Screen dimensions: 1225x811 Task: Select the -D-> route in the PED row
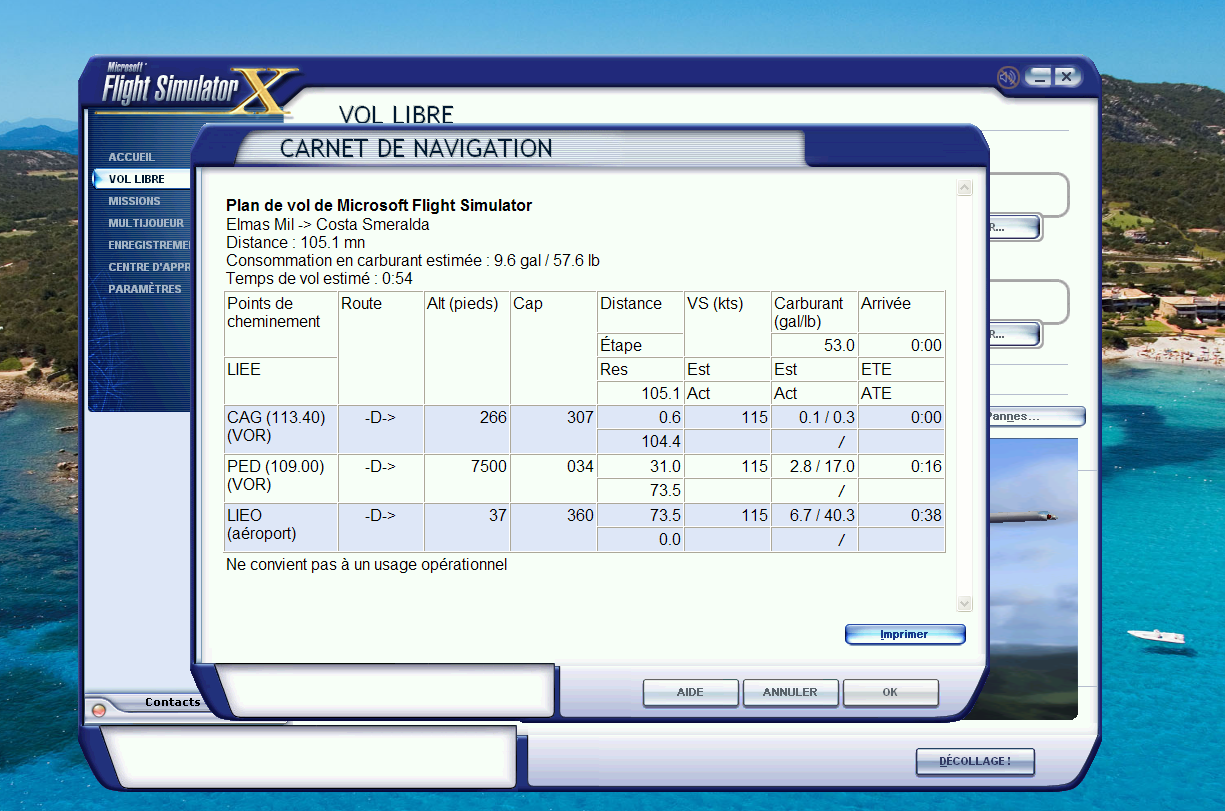(380, 466)
